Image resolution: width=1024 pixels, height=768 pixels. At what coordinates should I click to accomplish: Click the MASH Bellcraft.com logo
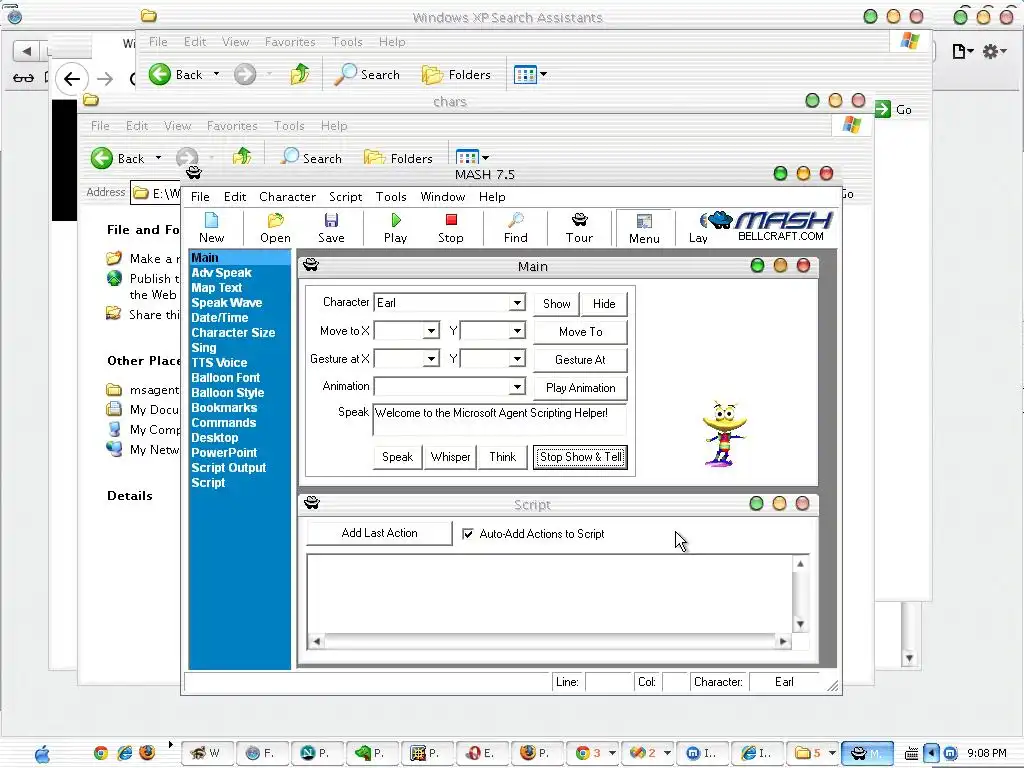[x=769, y=226]
